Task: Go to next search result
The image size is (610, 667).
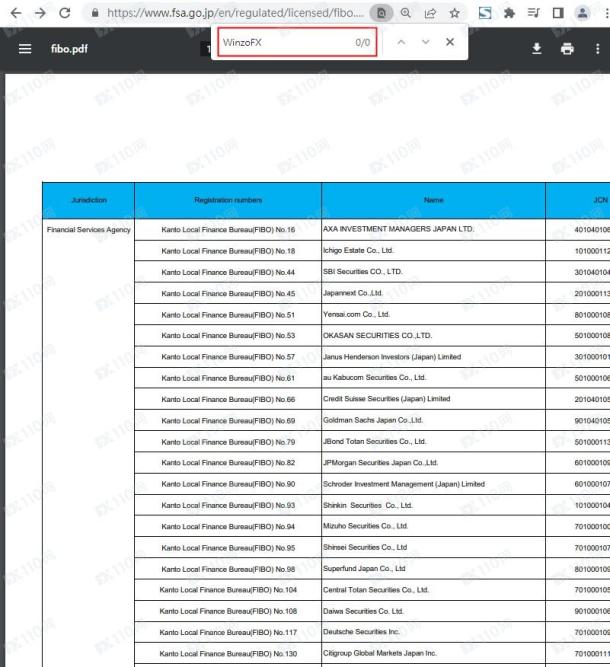Action: [x=425, y=42]
